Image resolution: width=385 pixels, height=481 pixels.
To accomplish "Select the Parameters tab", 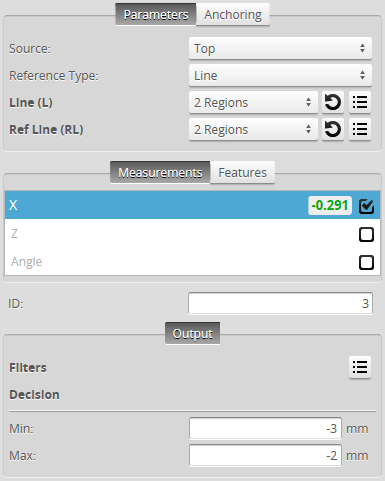I will (156, 15).
